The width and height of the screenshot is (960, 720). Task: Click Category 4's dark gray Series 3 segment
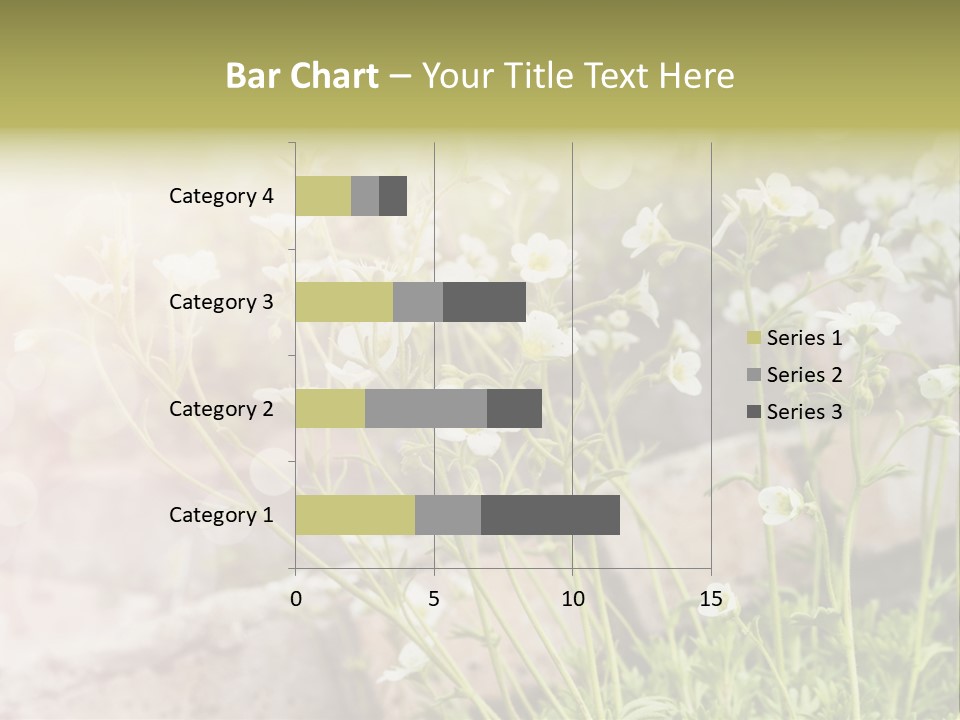(393, 196)
